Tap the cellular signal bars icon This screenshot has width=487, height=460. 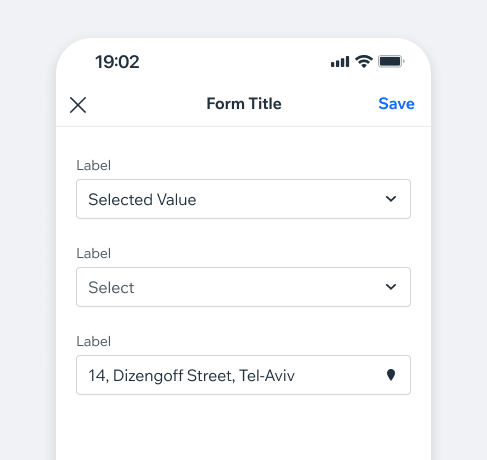[x=340, y=62]
